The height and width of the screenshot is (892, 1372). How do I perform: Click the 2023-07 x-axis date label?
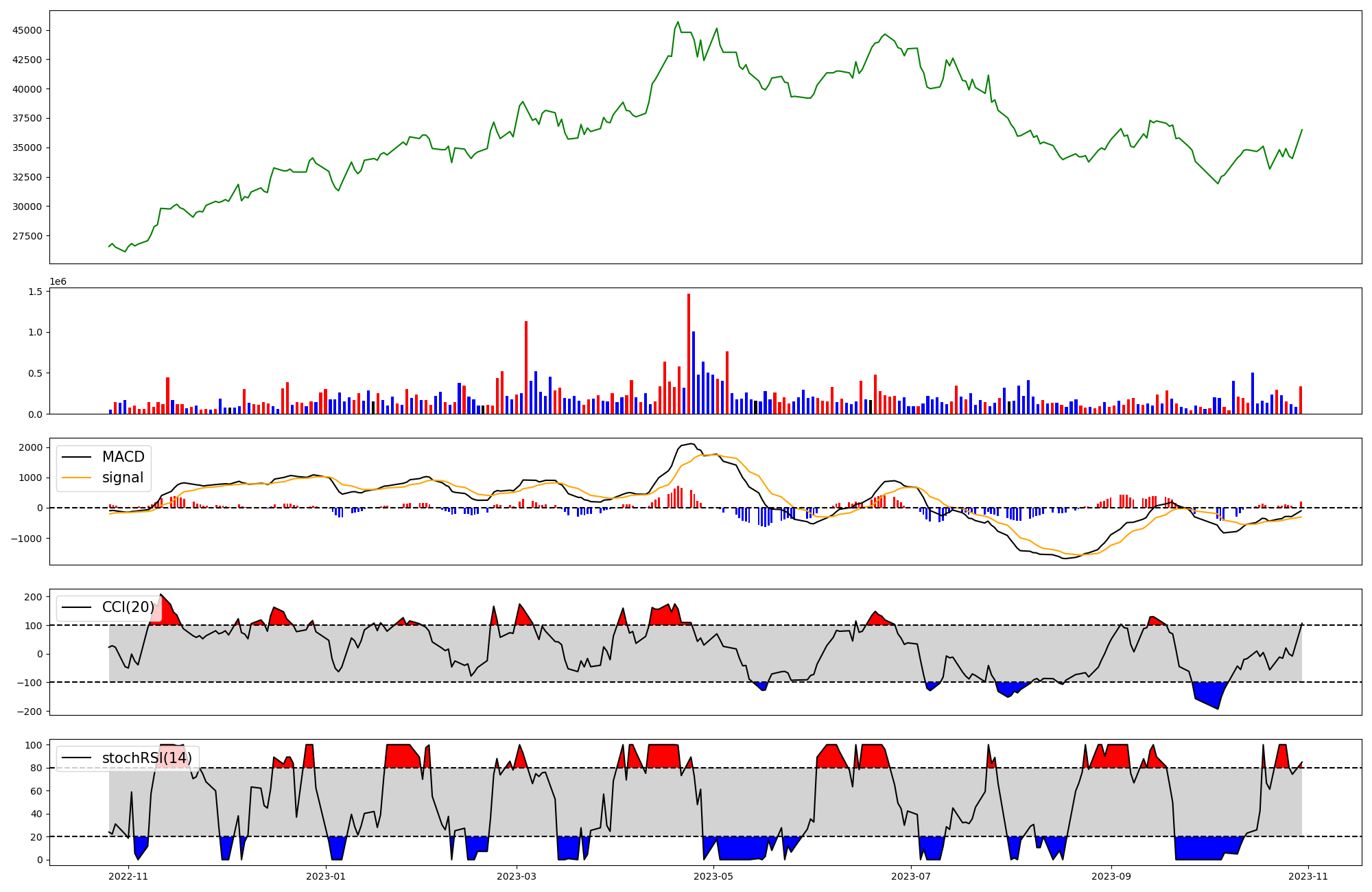[x=911, y=876]
